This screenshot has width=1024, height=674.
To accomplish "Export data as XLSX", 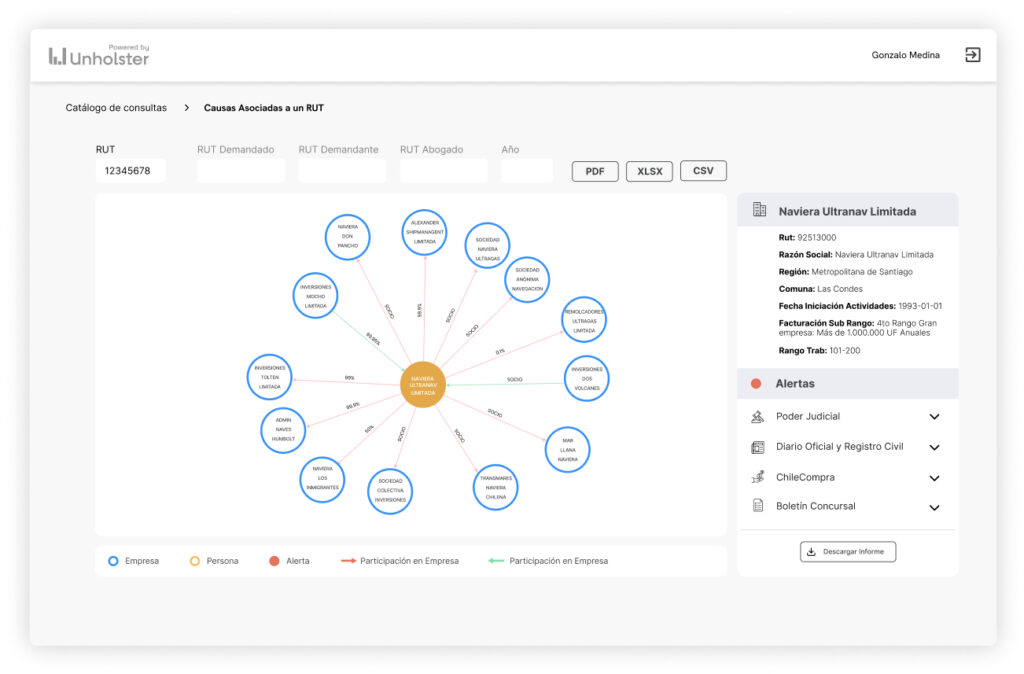I will tap(649, 171).
